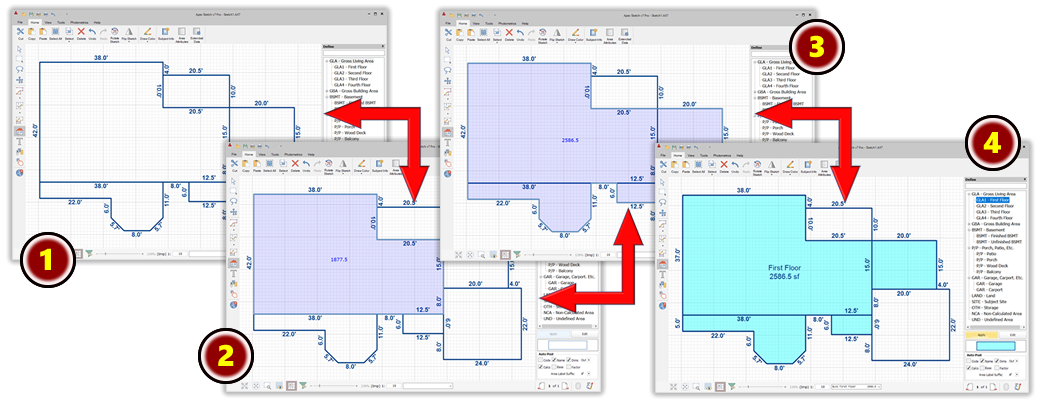
Task: Collapse the BSMT node in the cyan First Floor window
Action: [x=969, y=230]
